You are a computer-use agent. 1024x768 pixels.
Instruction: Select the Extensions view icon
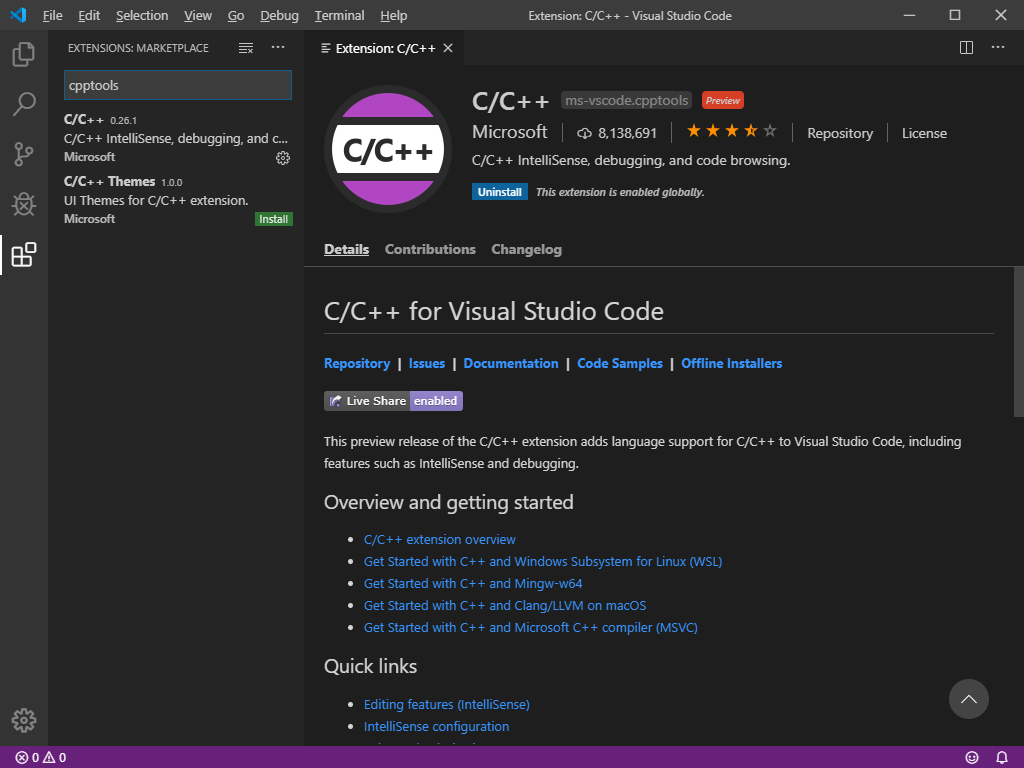(x=24, y=255)
